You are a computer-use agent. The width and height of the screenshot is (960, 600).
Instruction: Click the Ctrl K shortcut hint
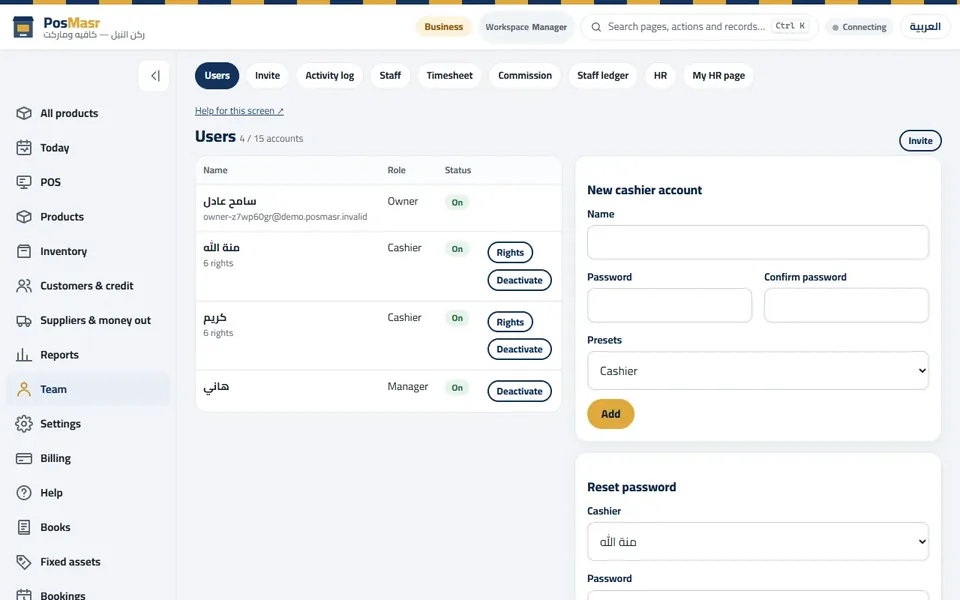pyautogui.click(x=790, y=26)
